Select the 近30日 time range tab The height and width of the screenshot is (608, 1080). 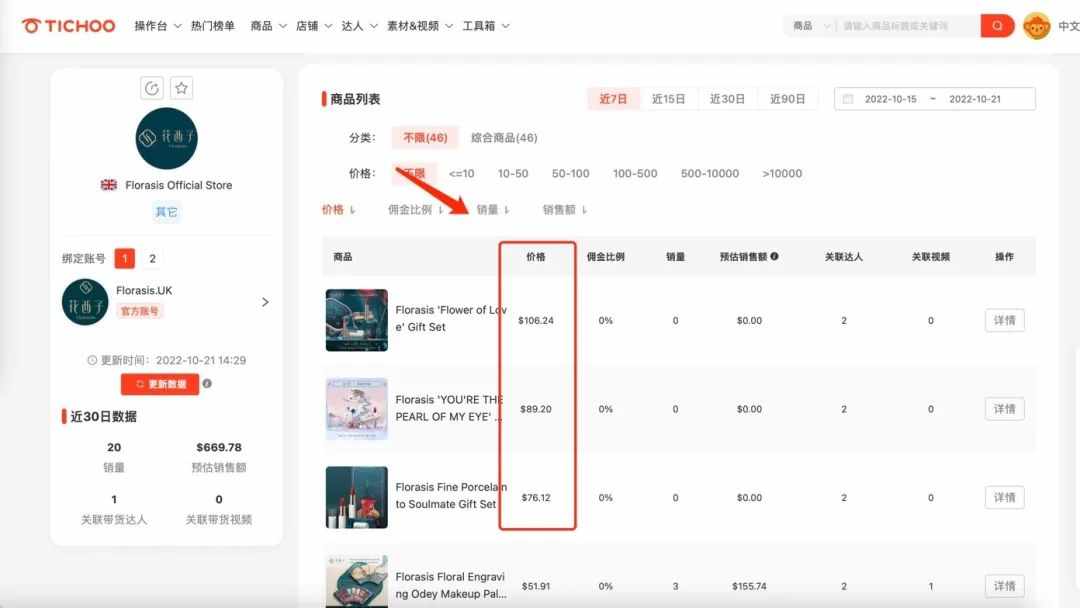[x=727, y=99]
